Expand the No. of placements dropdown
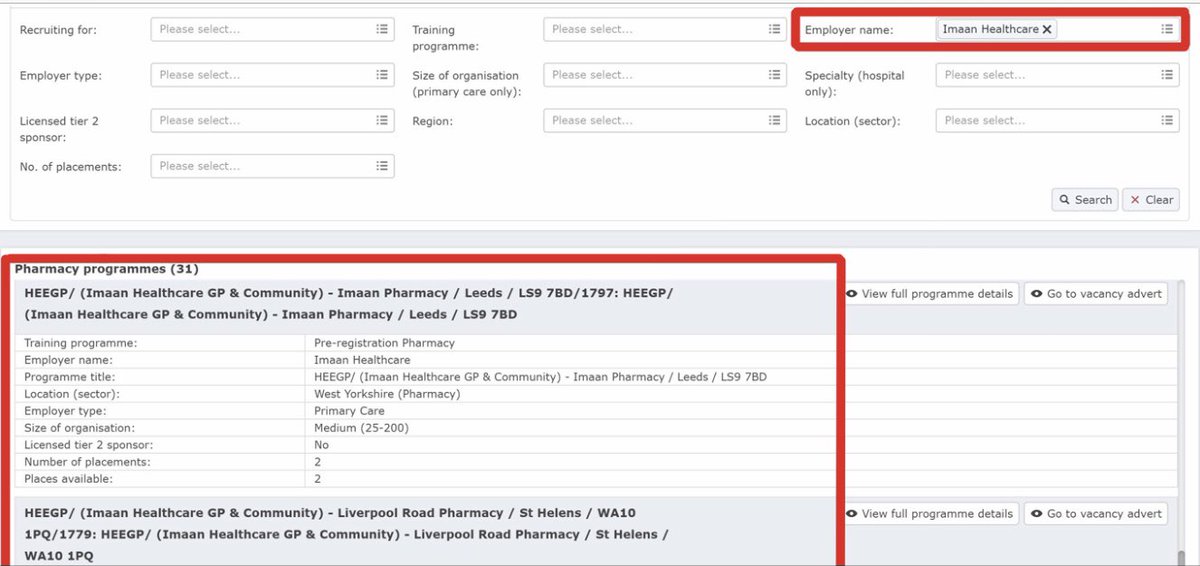Viewport: 1200px width, 566px height. pos(272,166)
